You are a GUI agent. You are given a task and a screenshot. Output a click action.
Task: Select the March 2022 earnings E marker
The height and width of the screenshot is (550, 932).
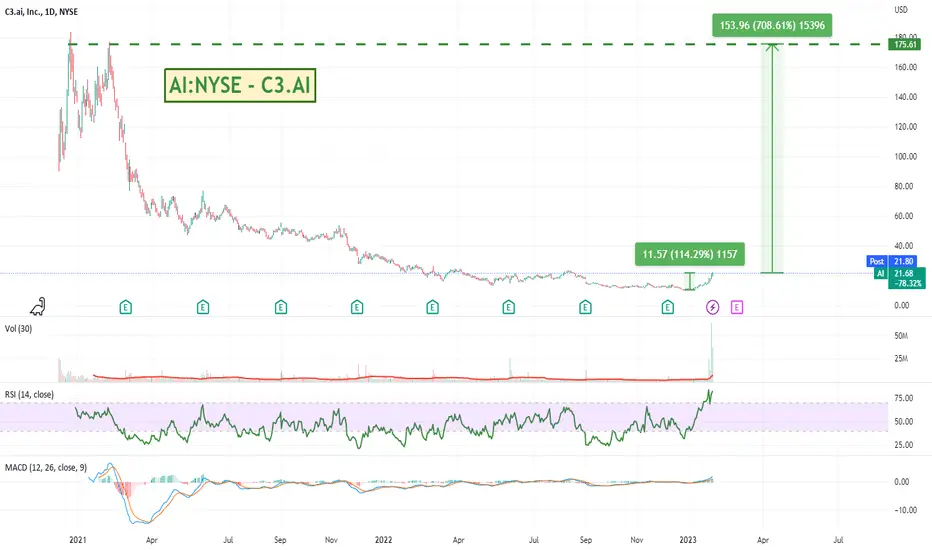pos(432,307)
